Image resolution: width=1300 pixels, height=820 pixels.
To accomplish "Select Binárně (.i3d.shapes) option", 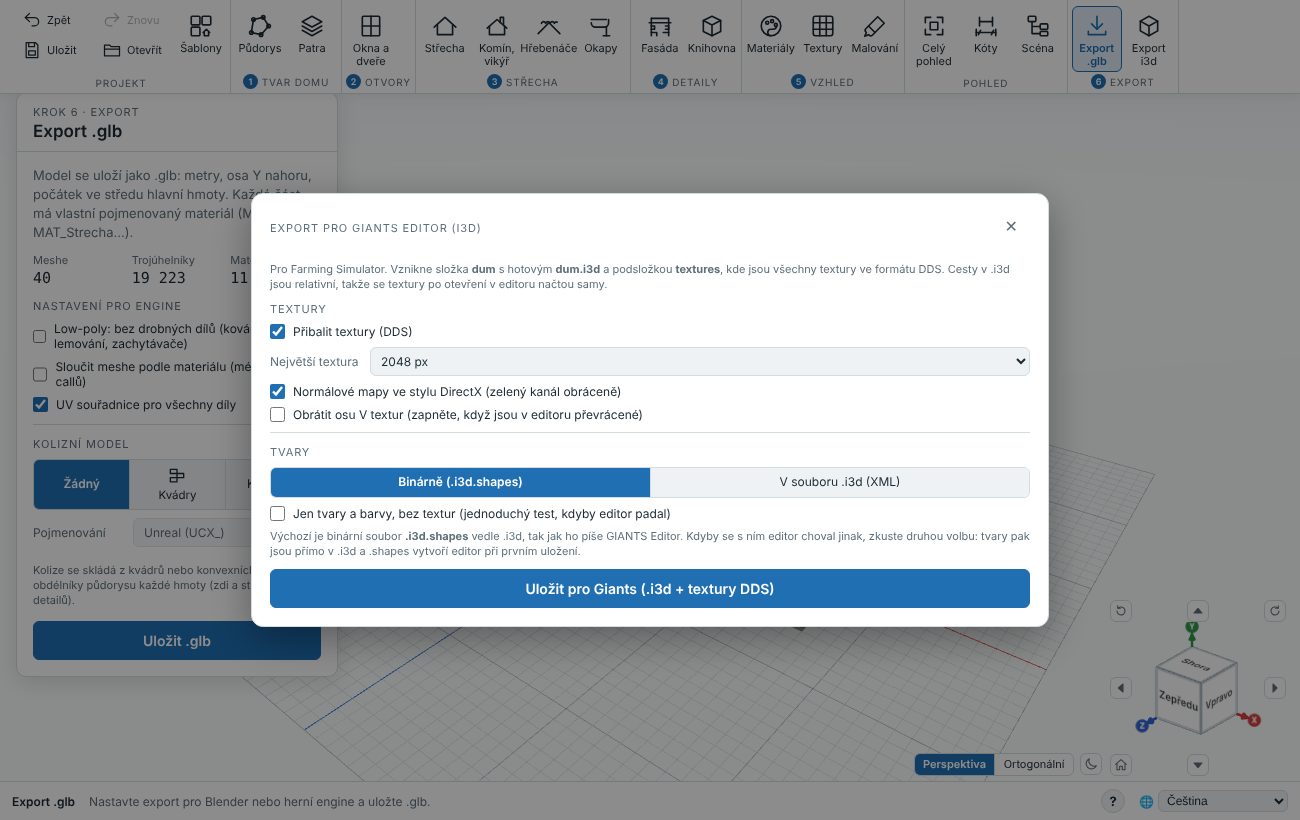I will coord(460,482).
